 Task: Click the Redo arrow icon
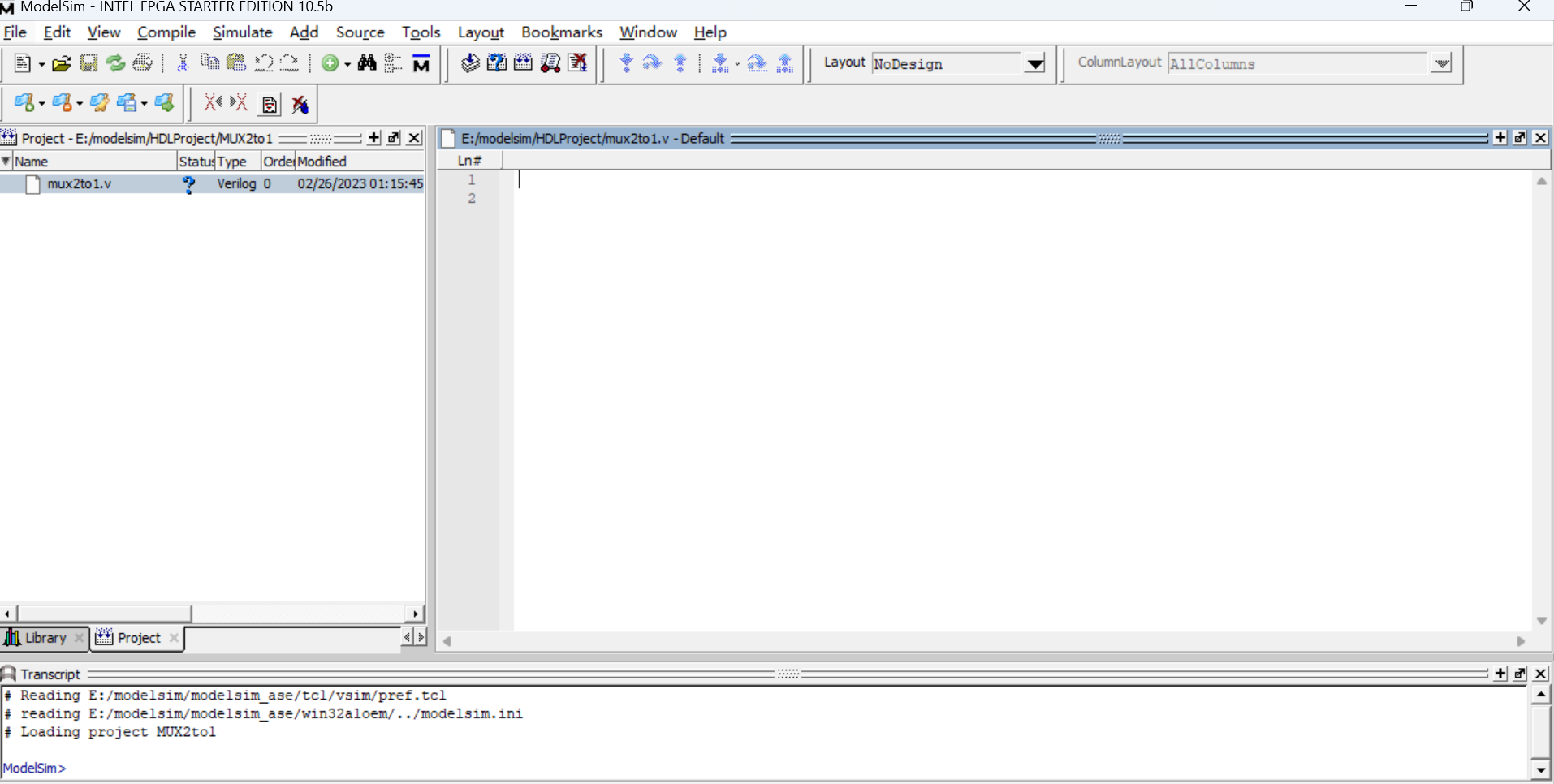(290, 63)
